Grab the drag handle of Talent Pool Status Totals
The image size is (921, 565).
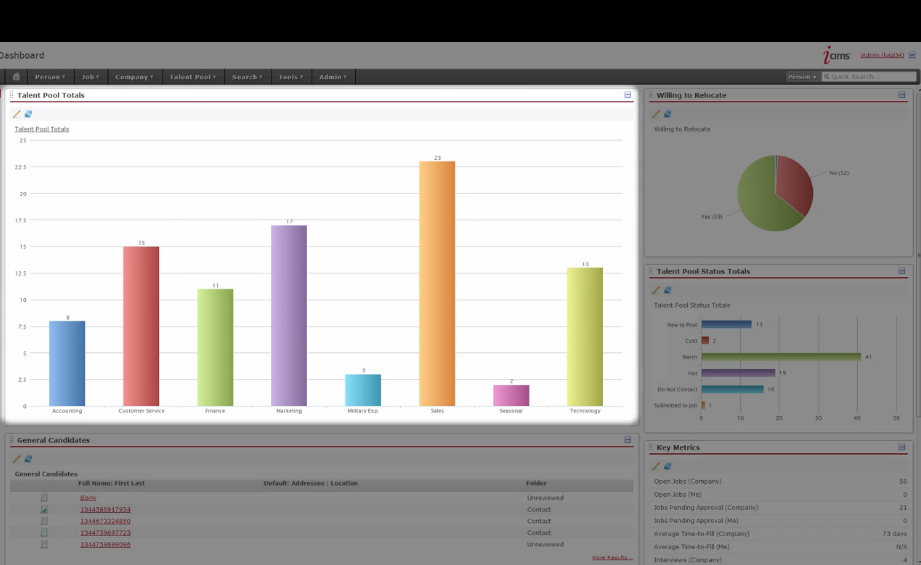pos(651,271)
